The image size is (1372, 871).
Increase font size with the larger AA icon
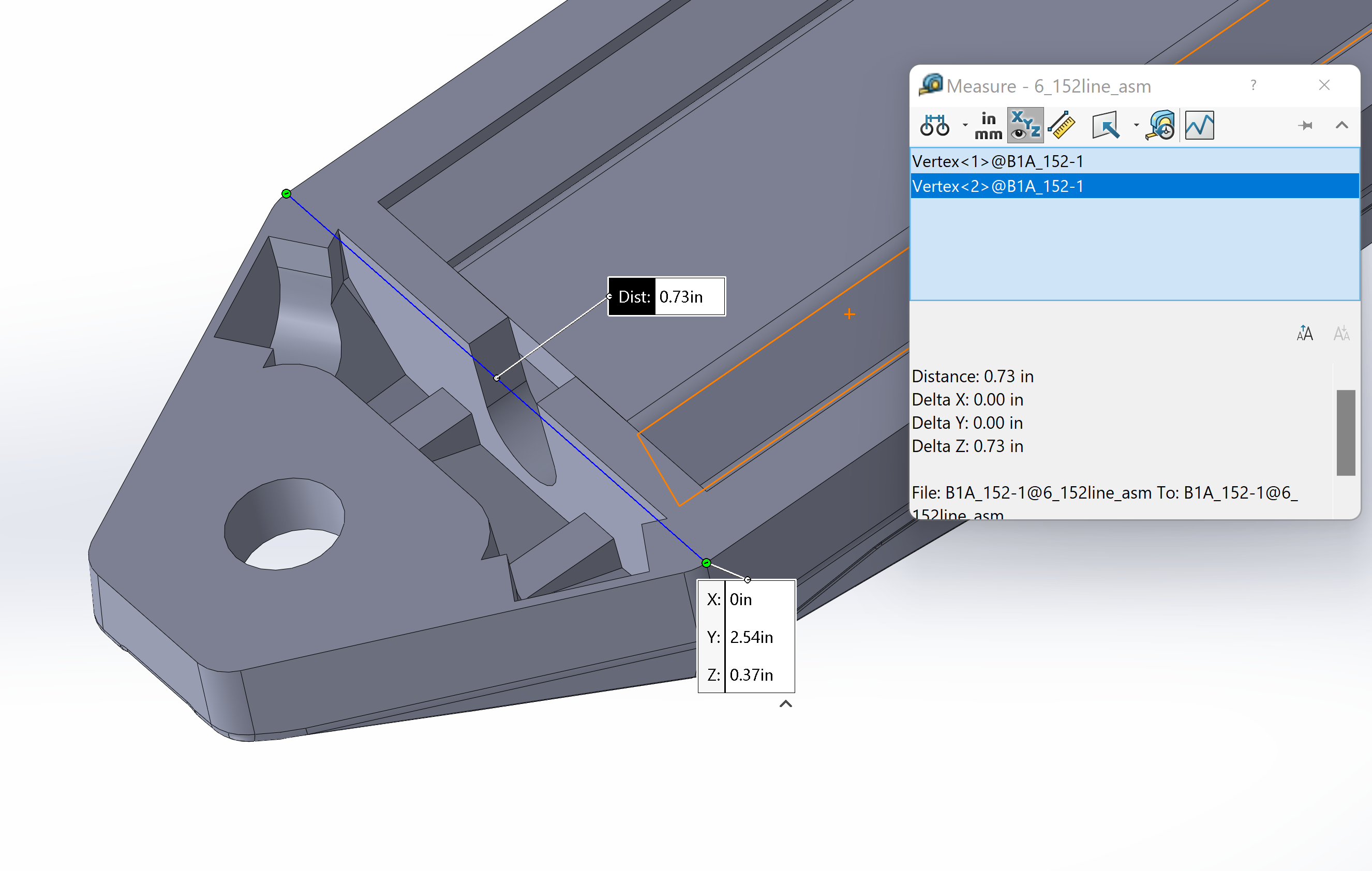(x=1304, y=333)
